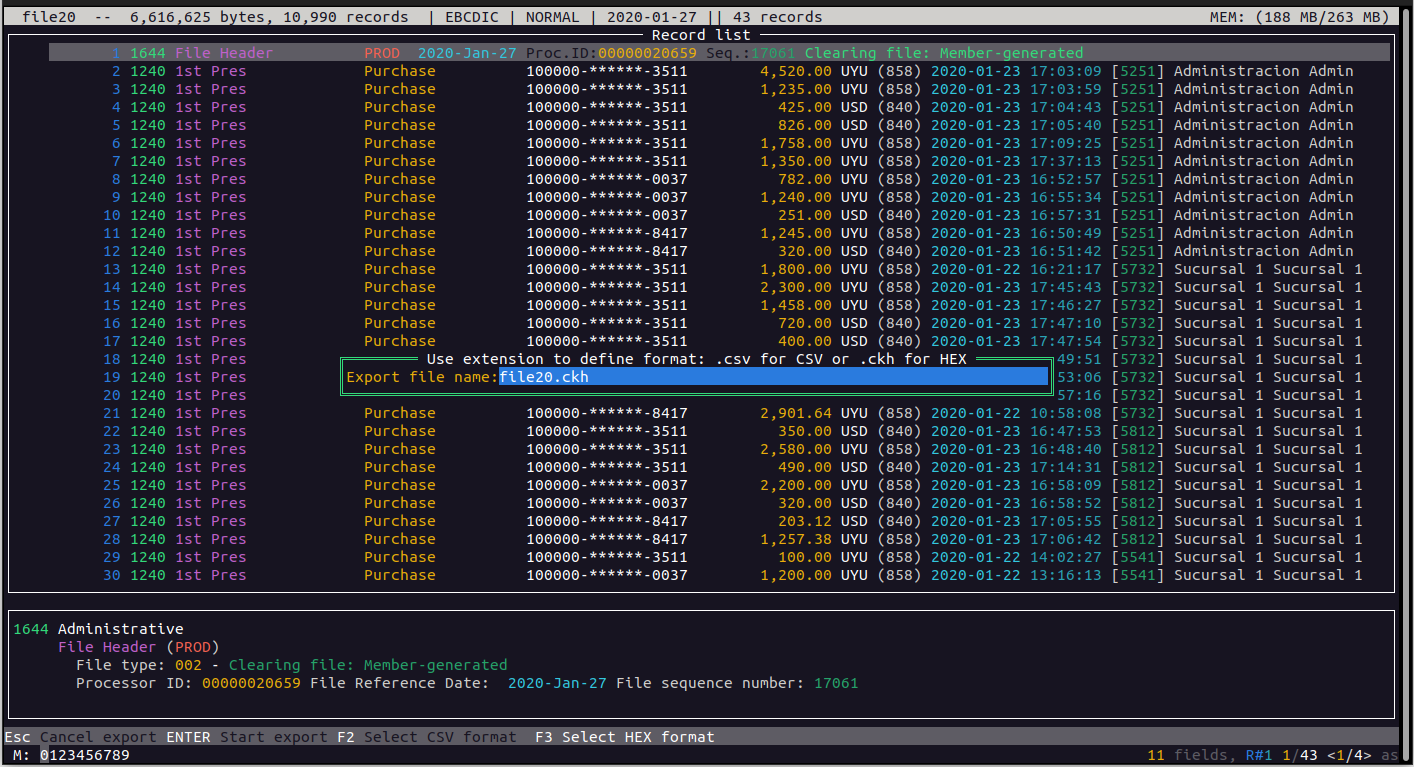Screen dimensions: 1414x767
Task: Click Processor ID 00000020659 in details panel
Action: [x=251, y=683]
